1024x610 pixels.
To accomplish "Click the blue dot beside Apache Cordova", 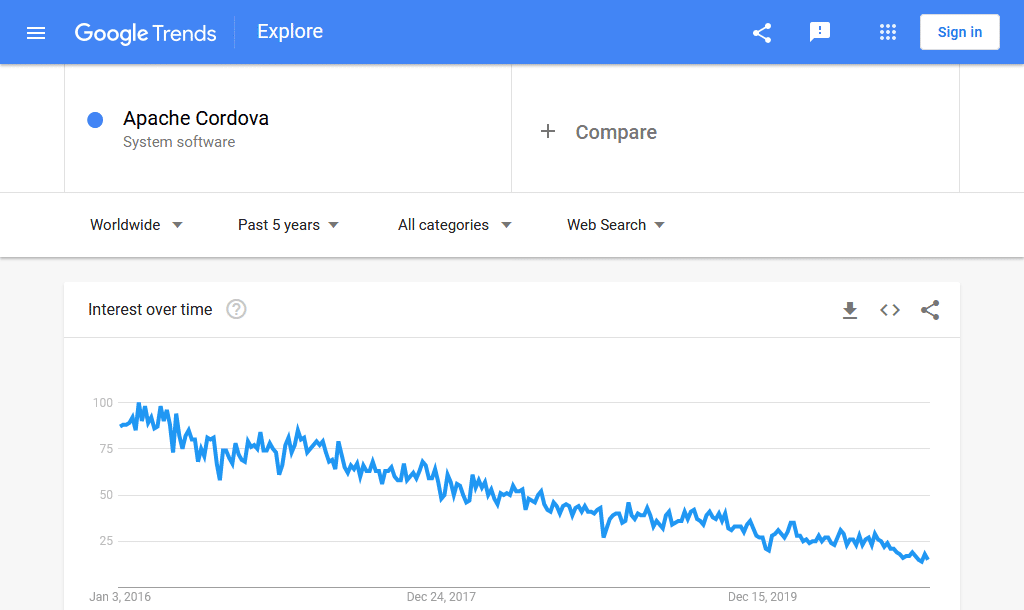I will pyautogui.click(x=95, y=119).
